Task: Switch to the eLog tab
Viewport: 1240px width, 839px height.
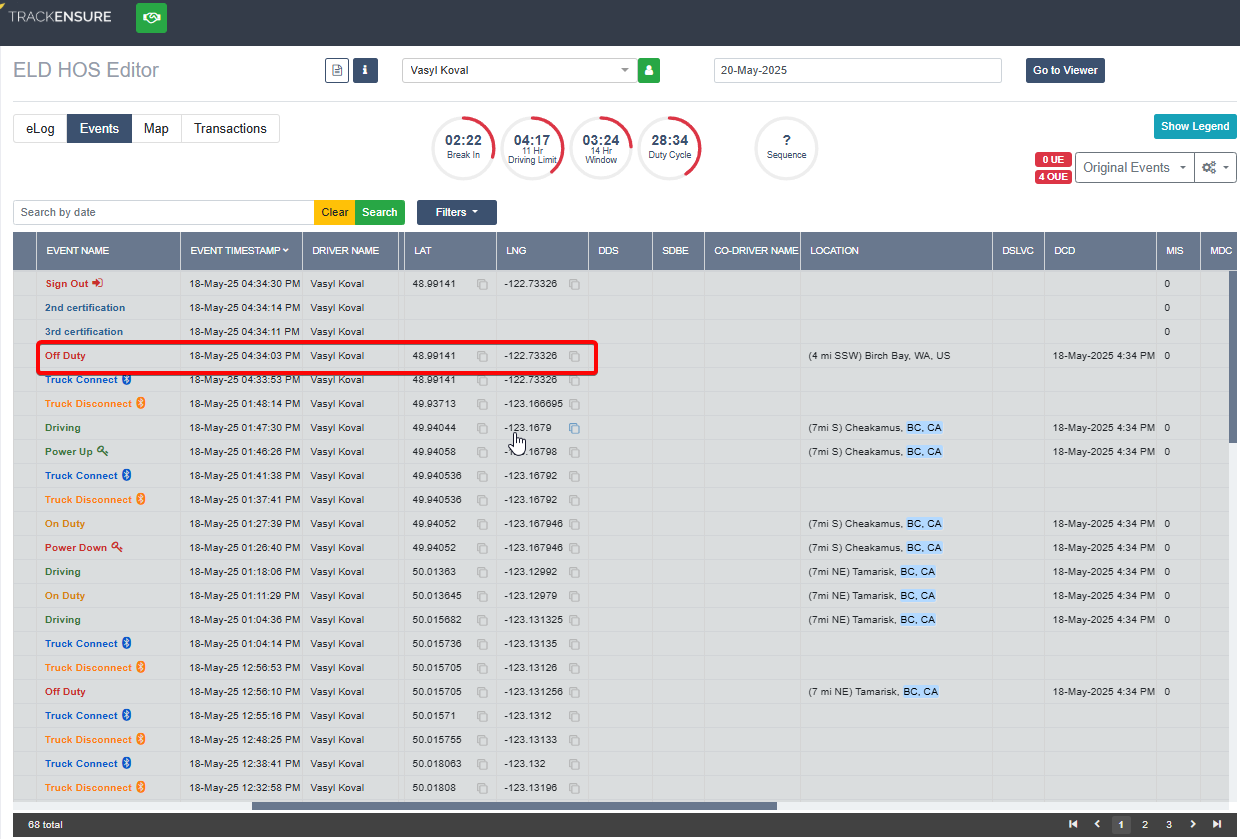Action: pos(40,129)
